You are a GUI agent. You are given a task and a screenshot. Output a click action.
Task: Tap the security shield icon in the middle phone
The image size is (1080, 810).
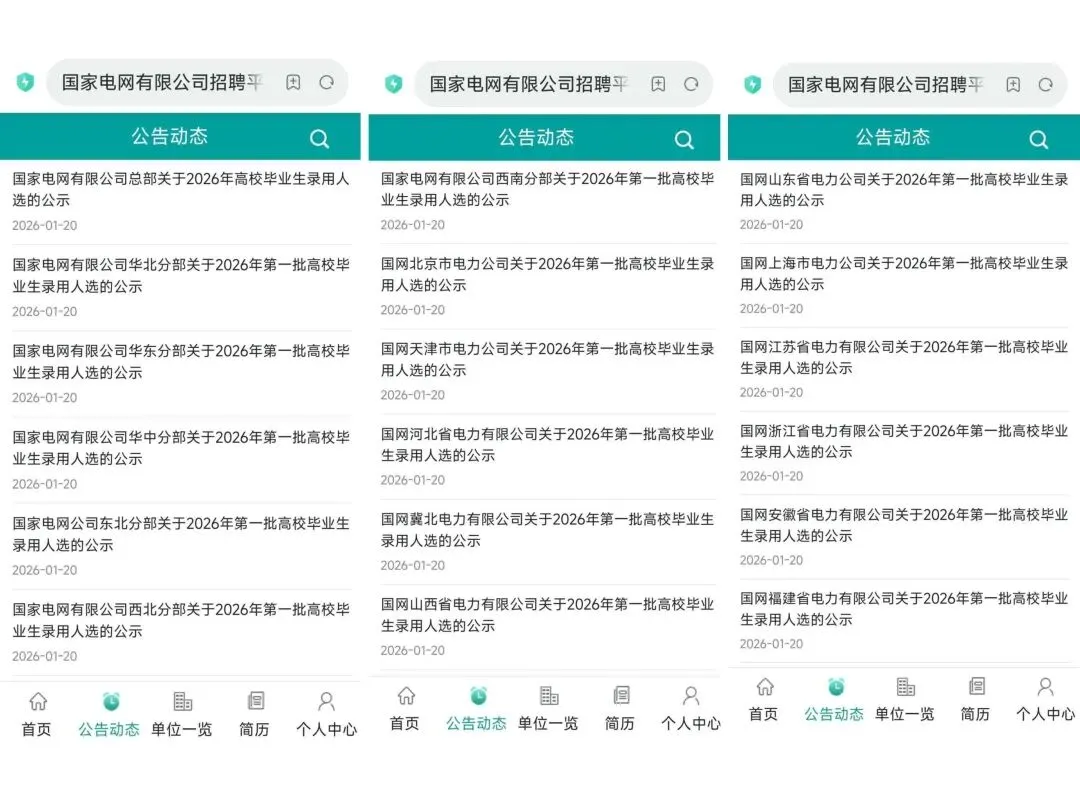point(394,84)
